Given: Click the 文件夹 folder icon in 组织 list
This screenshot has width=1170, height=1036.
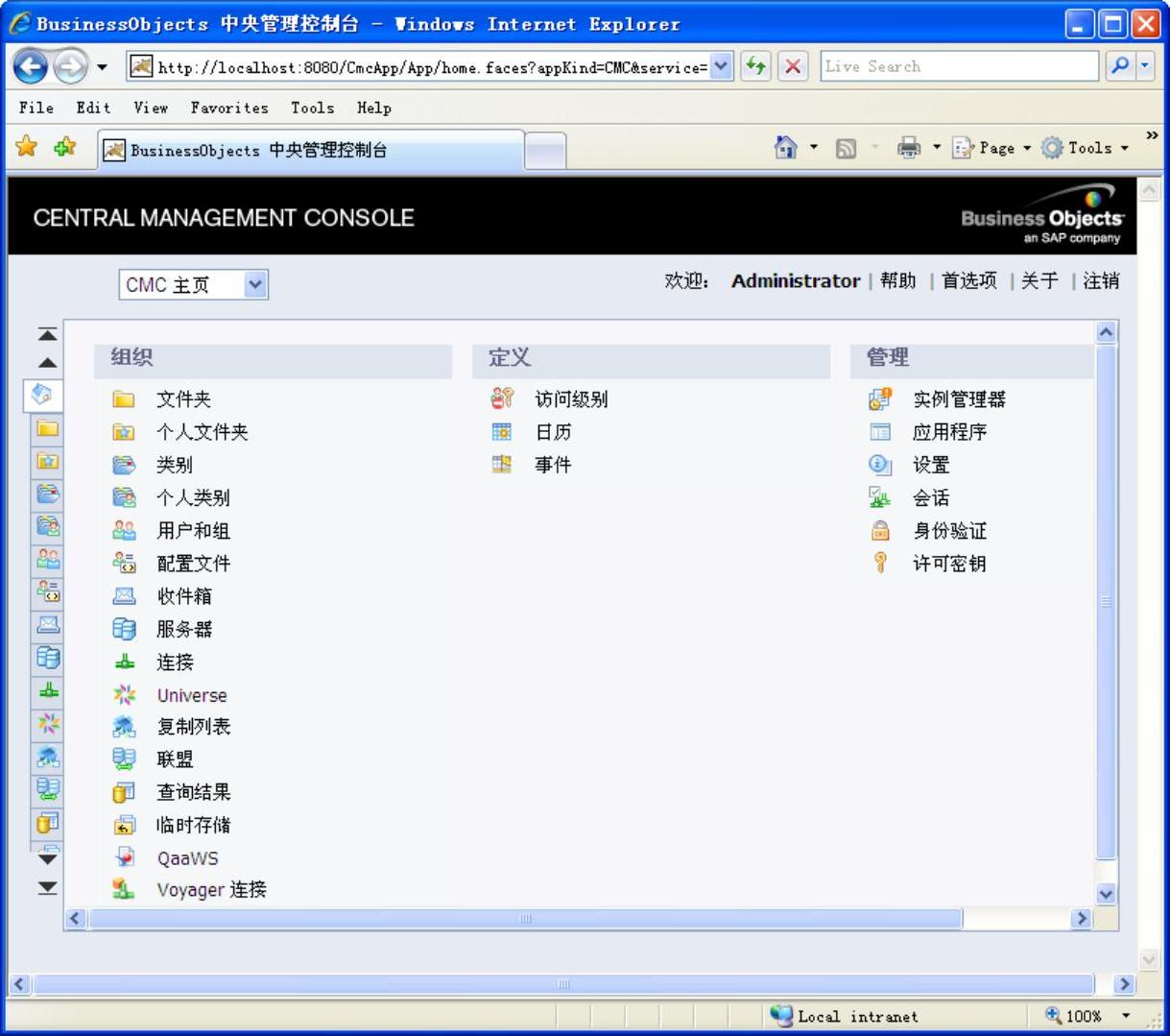Looking at the screenshot, I should click(x=124, y=399).
